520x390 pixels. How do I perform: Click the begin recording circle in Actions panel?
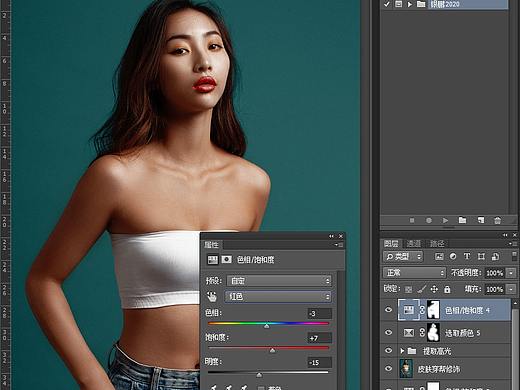pos(429,220)
